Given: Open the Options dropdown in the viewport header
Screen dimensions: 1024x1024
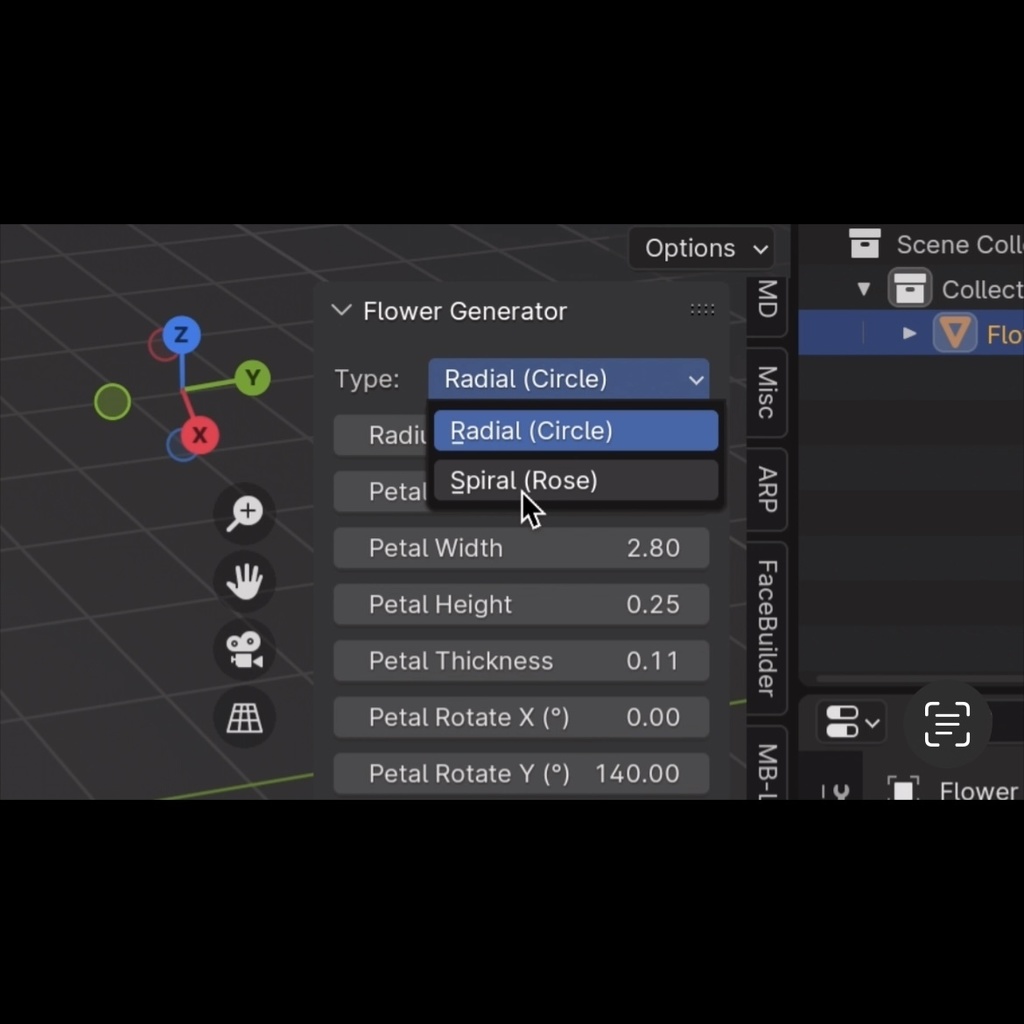Looking at the screenshot, I should 701,248.
